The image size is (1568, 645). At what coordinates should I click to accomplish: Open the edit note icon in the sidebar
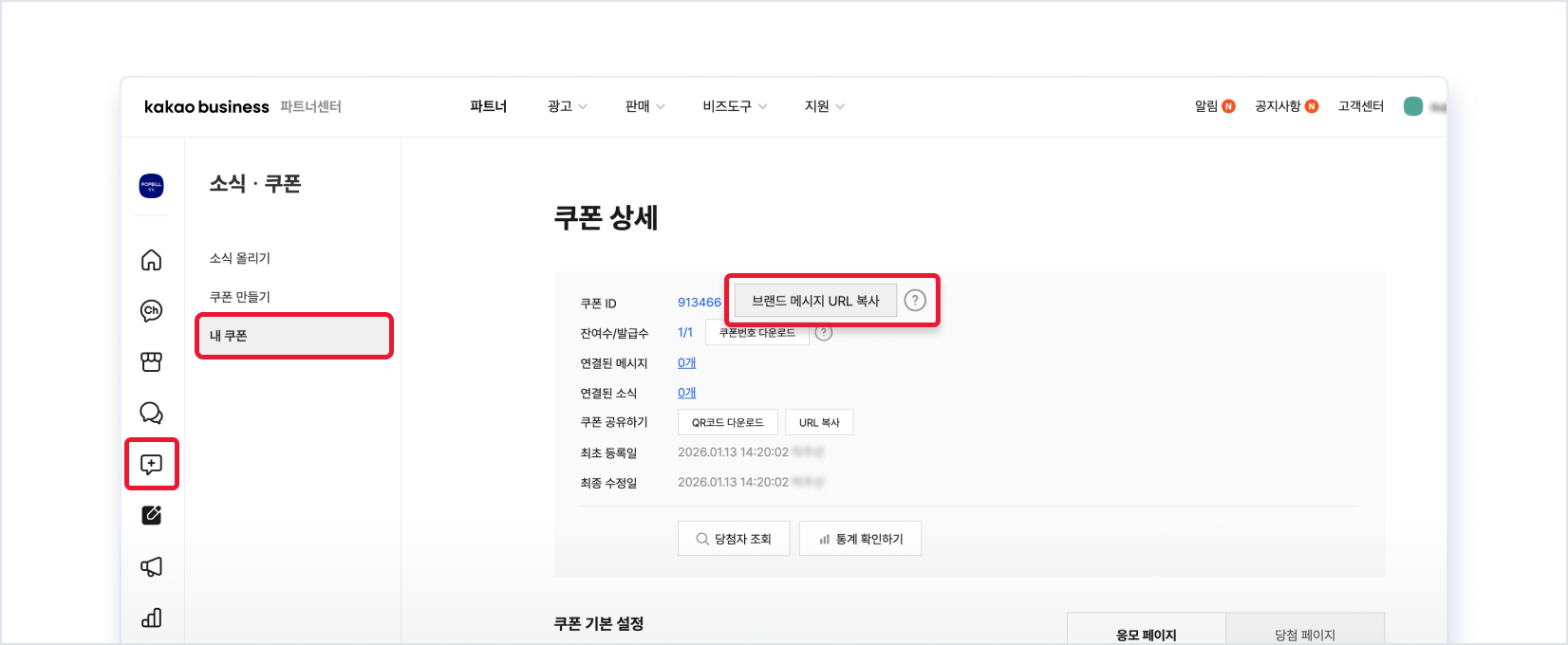[x=151, y=515]
